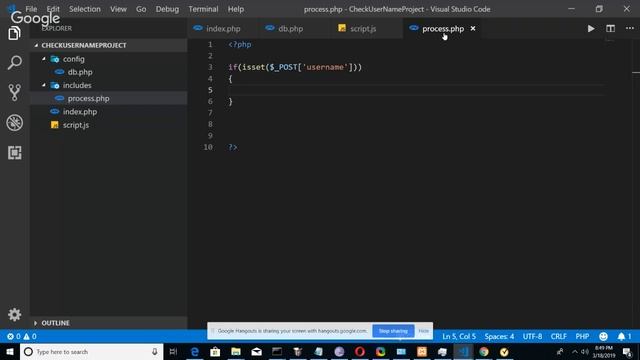Open the Search view in activity bar
The image size is (640, 360).
(14, 63)
